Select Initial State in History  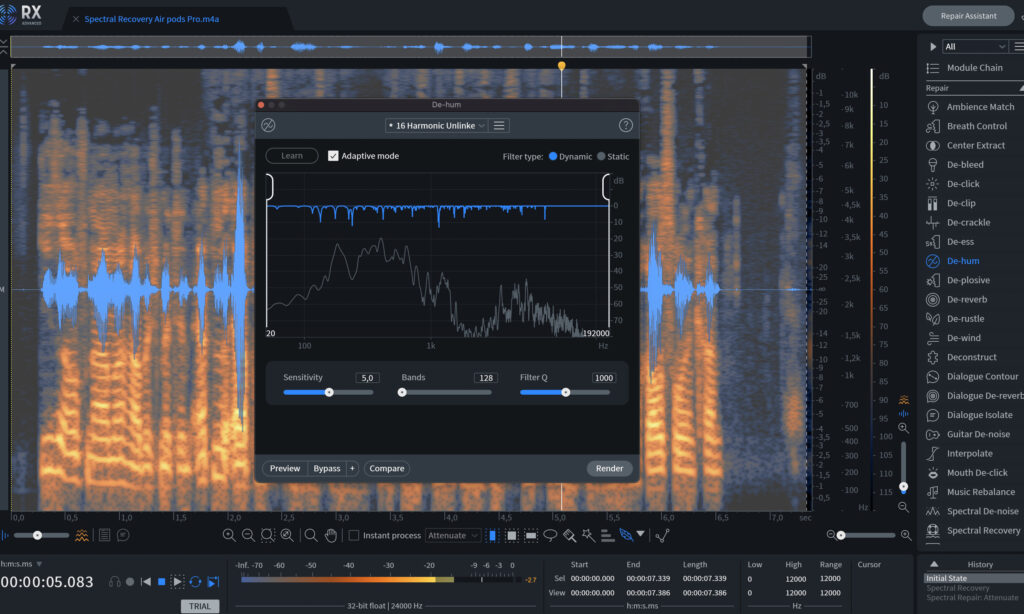pos(973,578)
